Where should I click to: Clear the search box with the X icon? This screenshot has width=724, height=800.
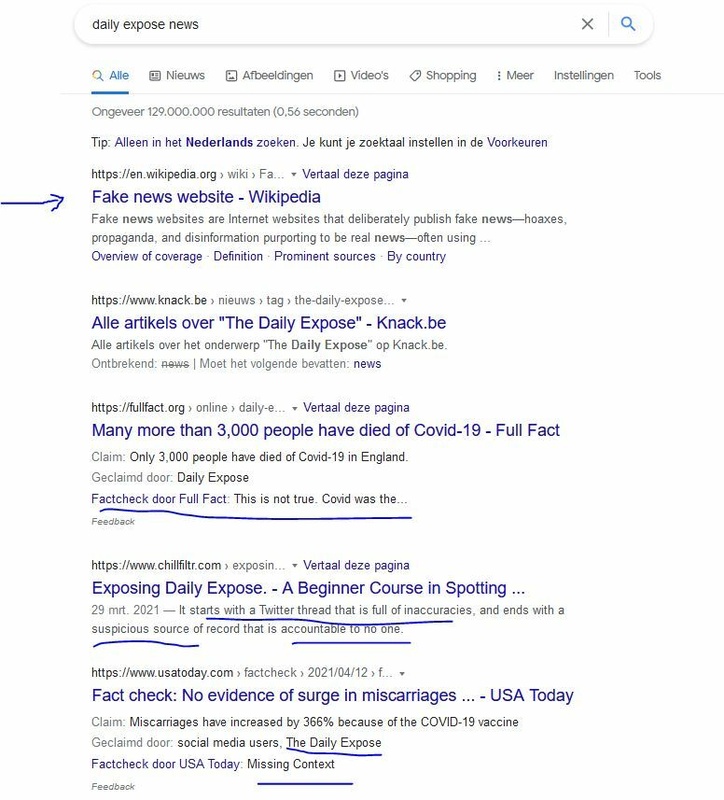tap(587, 24)
